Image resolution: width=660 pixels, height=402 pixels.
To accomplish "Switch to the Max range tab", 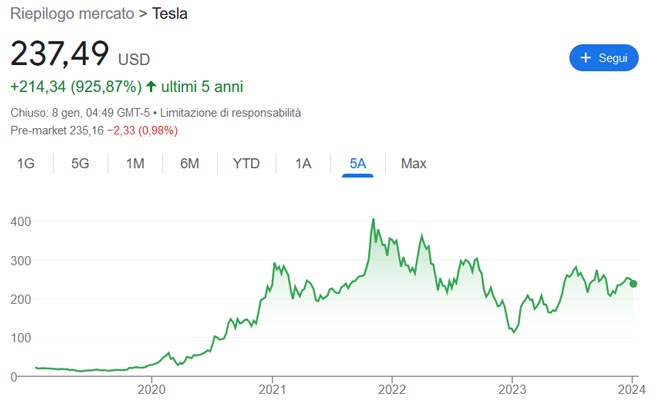I will click(x=414, y=163).
